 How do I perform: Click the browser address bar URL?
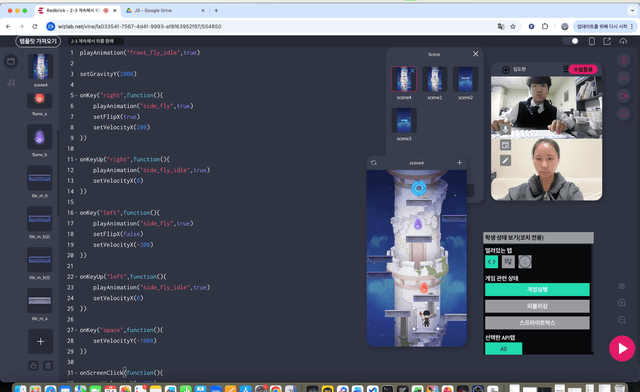140,27
